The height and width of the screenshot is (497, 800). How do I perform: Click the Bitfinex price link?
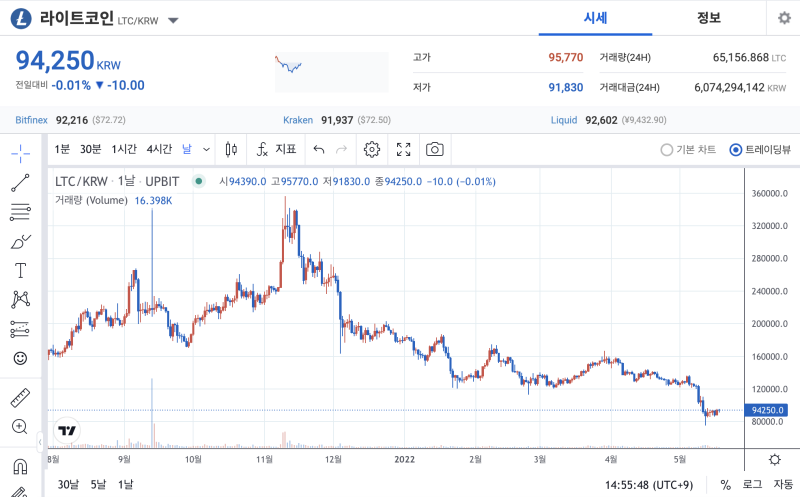[31, 120]
